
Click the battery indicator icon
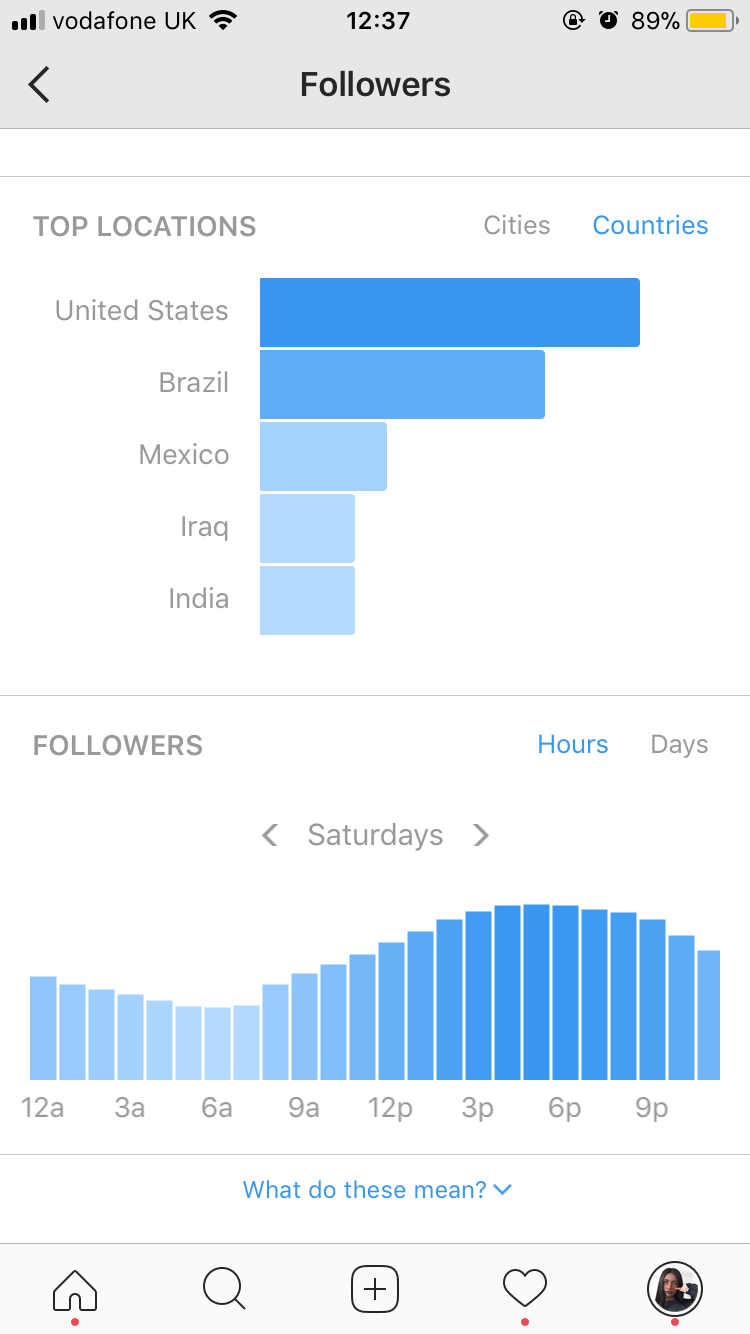pyautogui.click(x=712, y=20)
